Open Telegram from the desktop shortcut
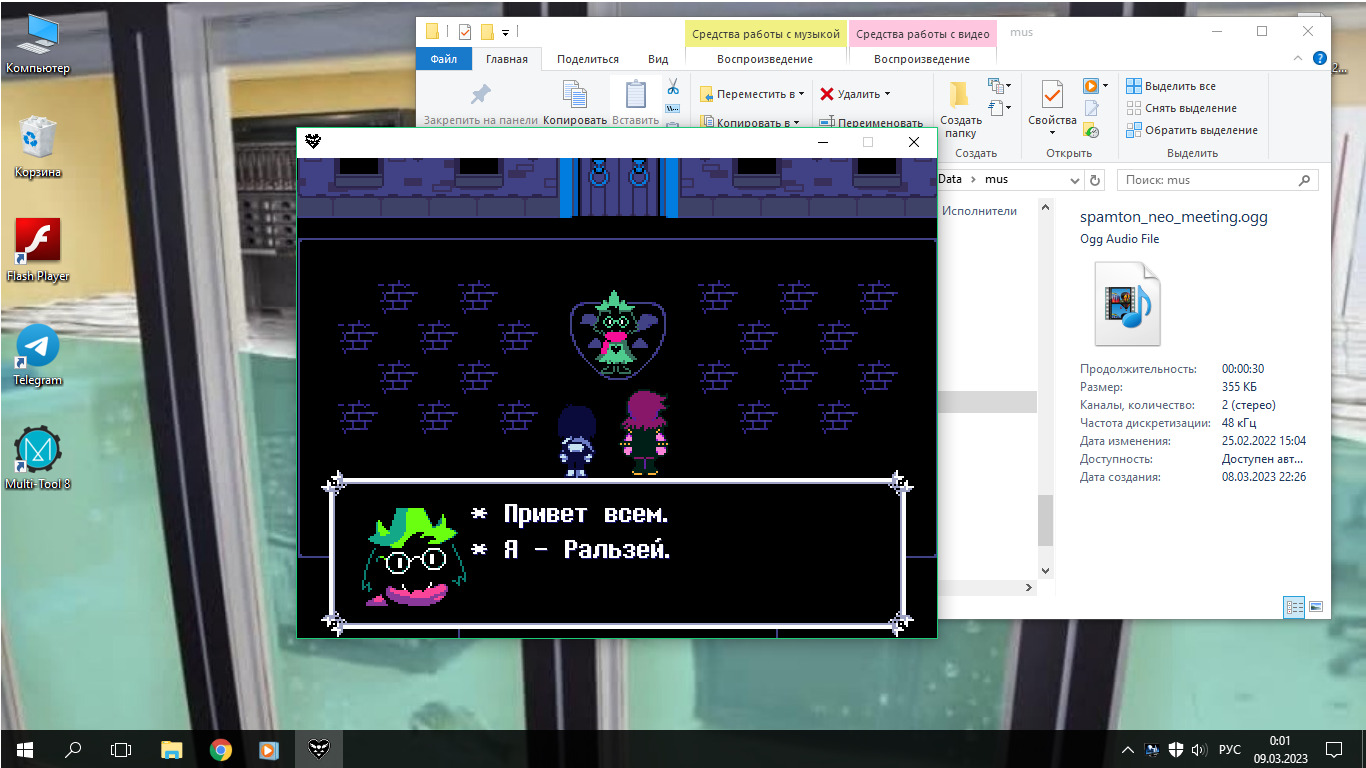This screenshot has height=768, width=1366. point(38,347)
